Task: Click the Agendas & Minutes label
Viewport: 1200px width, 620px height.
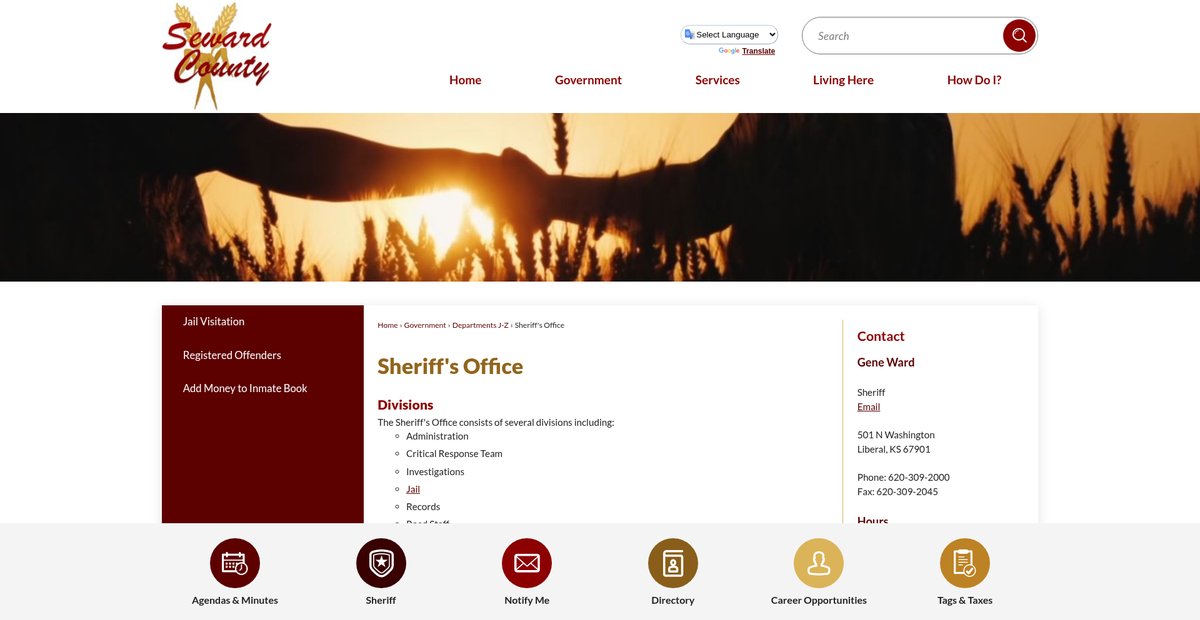Action: (235, 600)
